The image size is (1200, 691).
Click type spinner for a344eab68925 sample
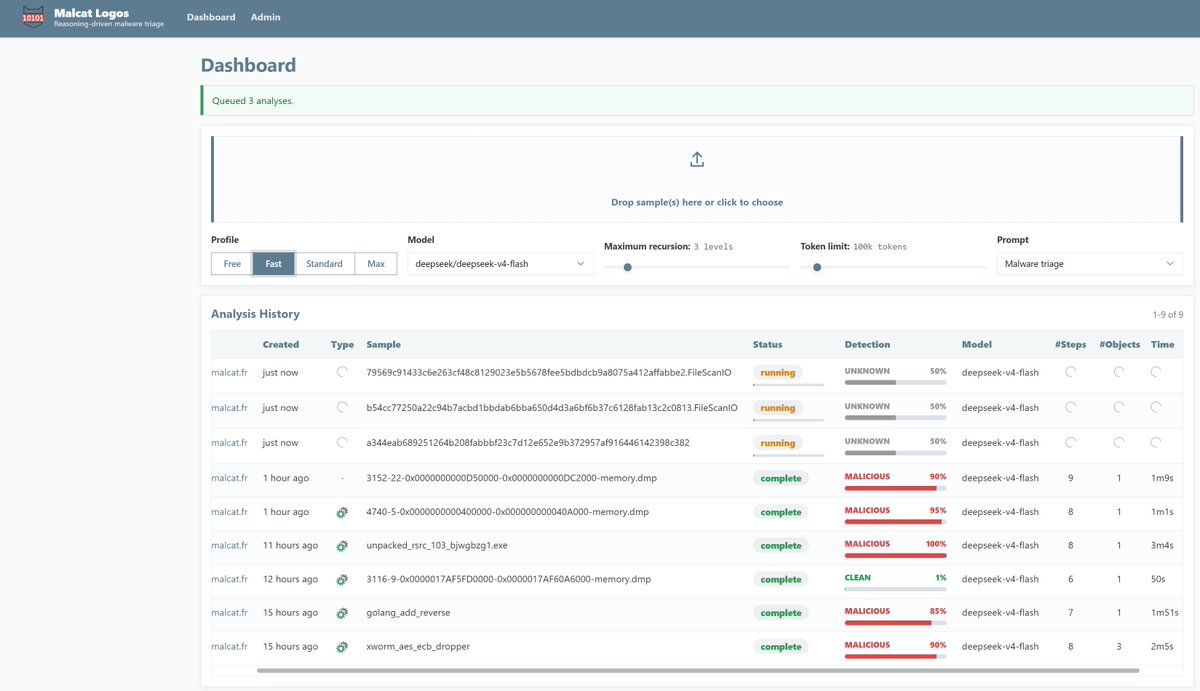pos(342,442)
